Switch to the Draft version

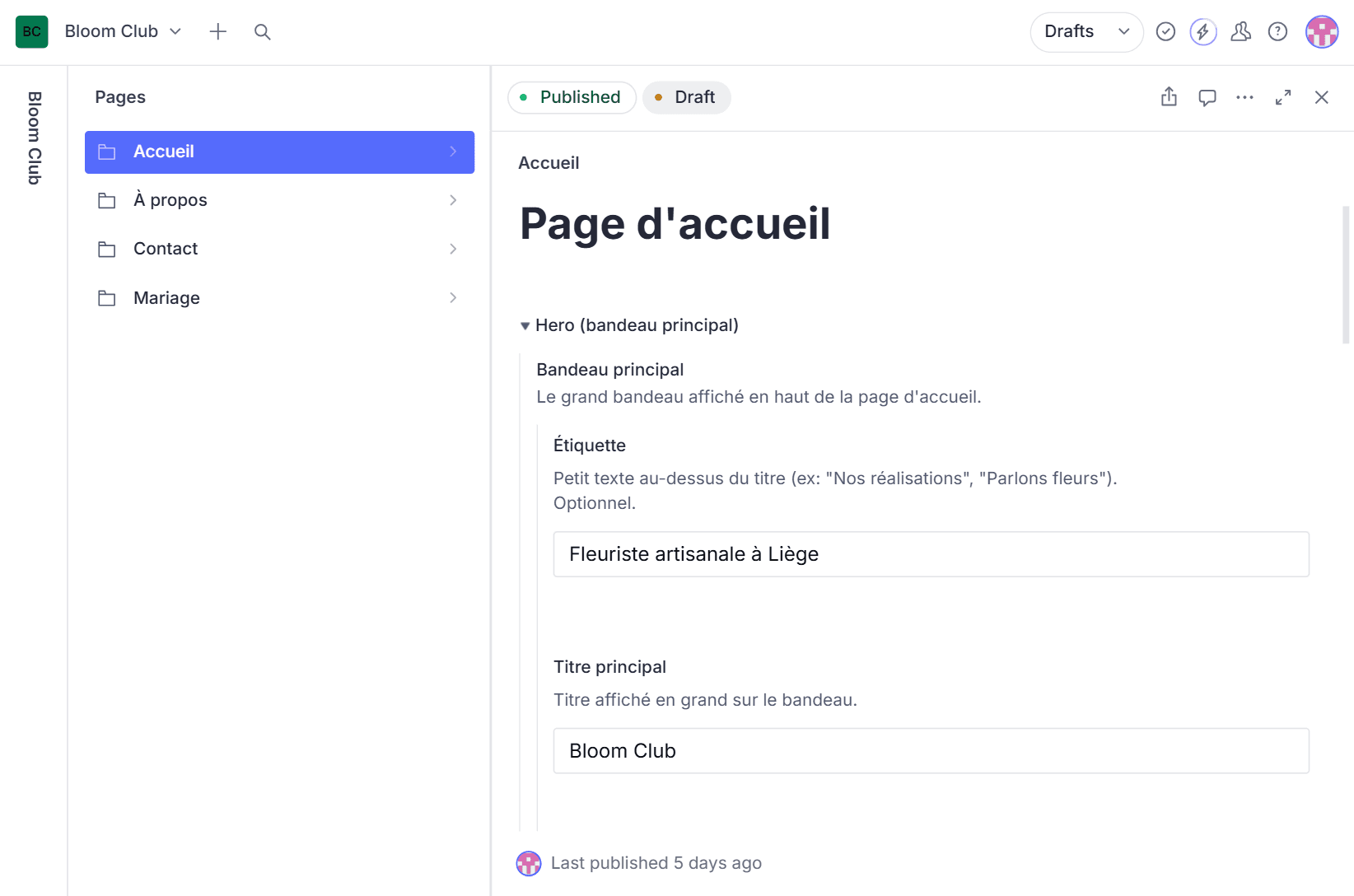(x=686, y=97)
